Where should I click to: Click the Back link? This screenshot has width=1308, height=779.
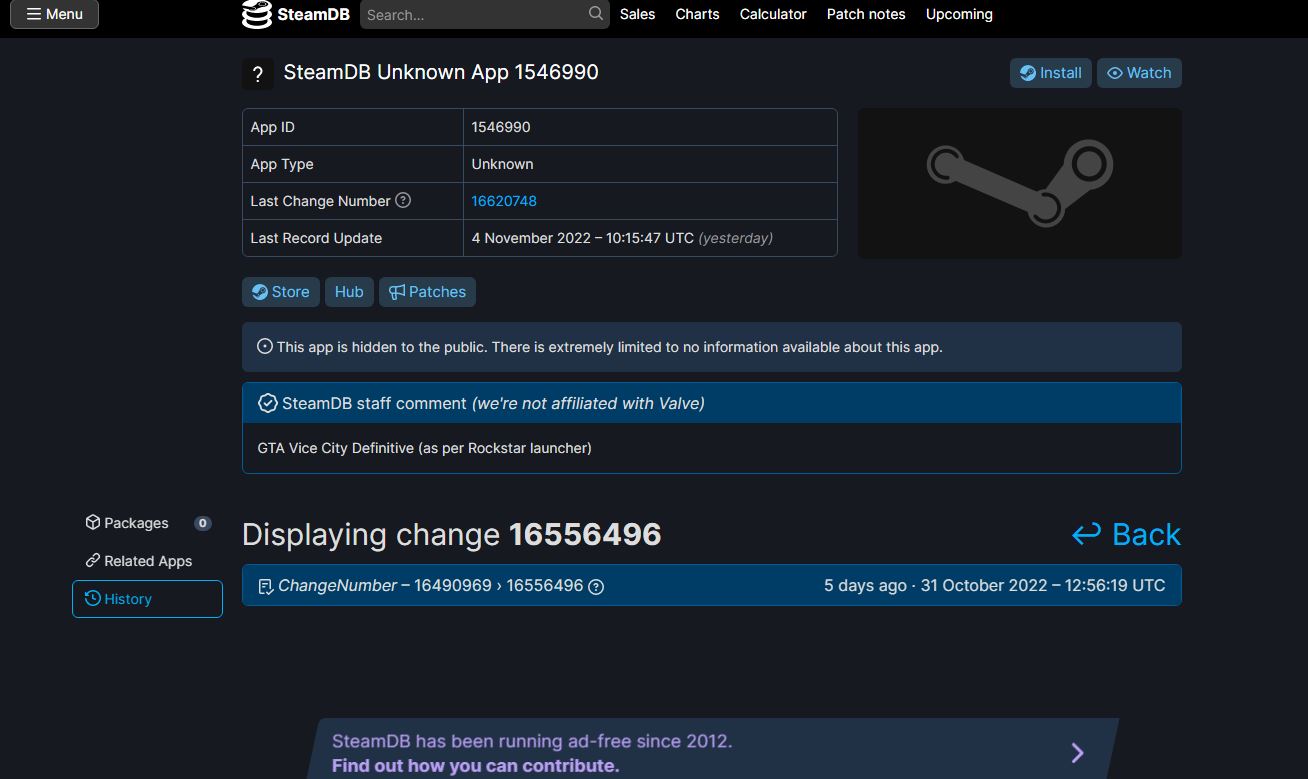coord(1127,535)
